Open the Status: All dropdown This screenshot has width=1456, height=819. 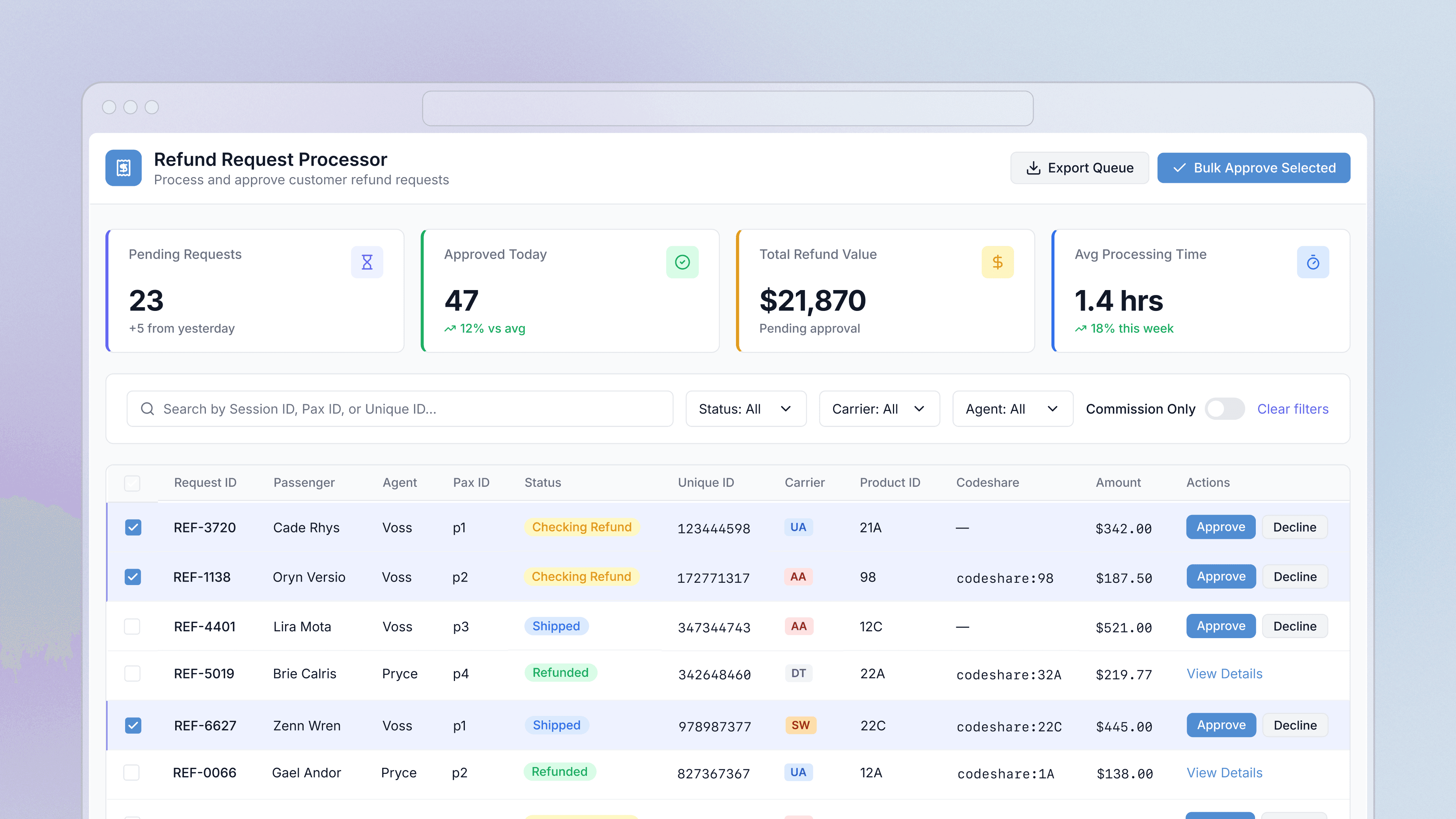(x=745, y=409)
